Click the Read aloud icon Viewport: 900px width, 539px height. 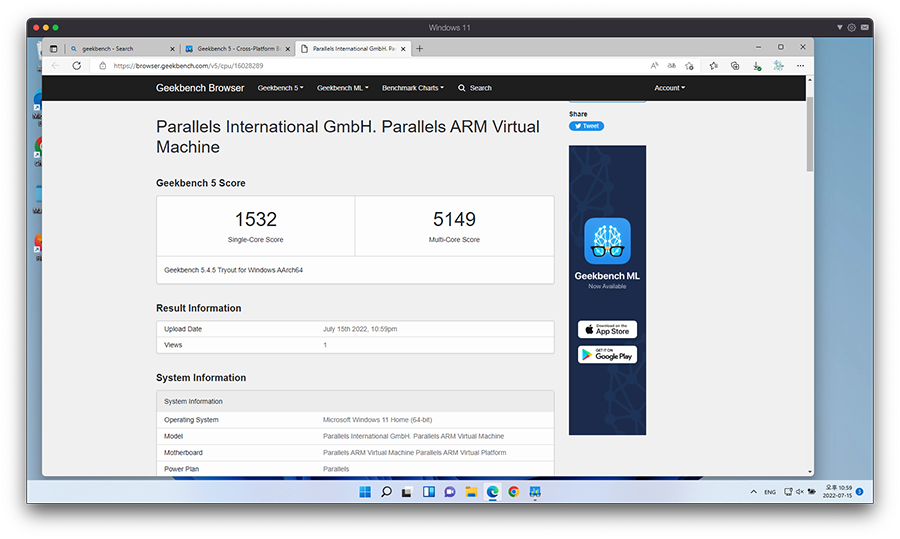654,66
